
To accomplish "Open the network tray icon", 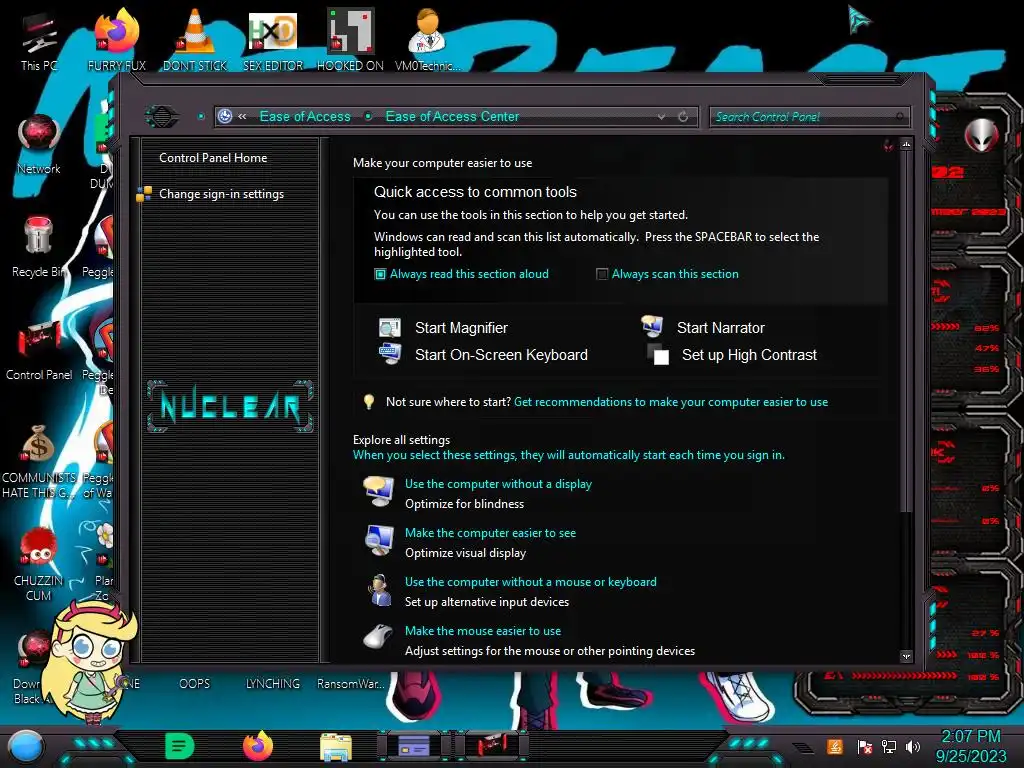I will [x=889, y=747].
